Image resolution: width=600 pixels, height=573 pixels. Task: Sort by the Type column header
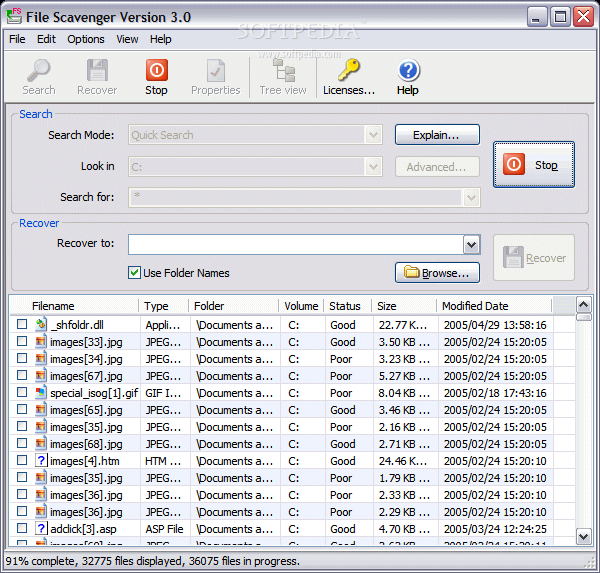pos(163,306)
